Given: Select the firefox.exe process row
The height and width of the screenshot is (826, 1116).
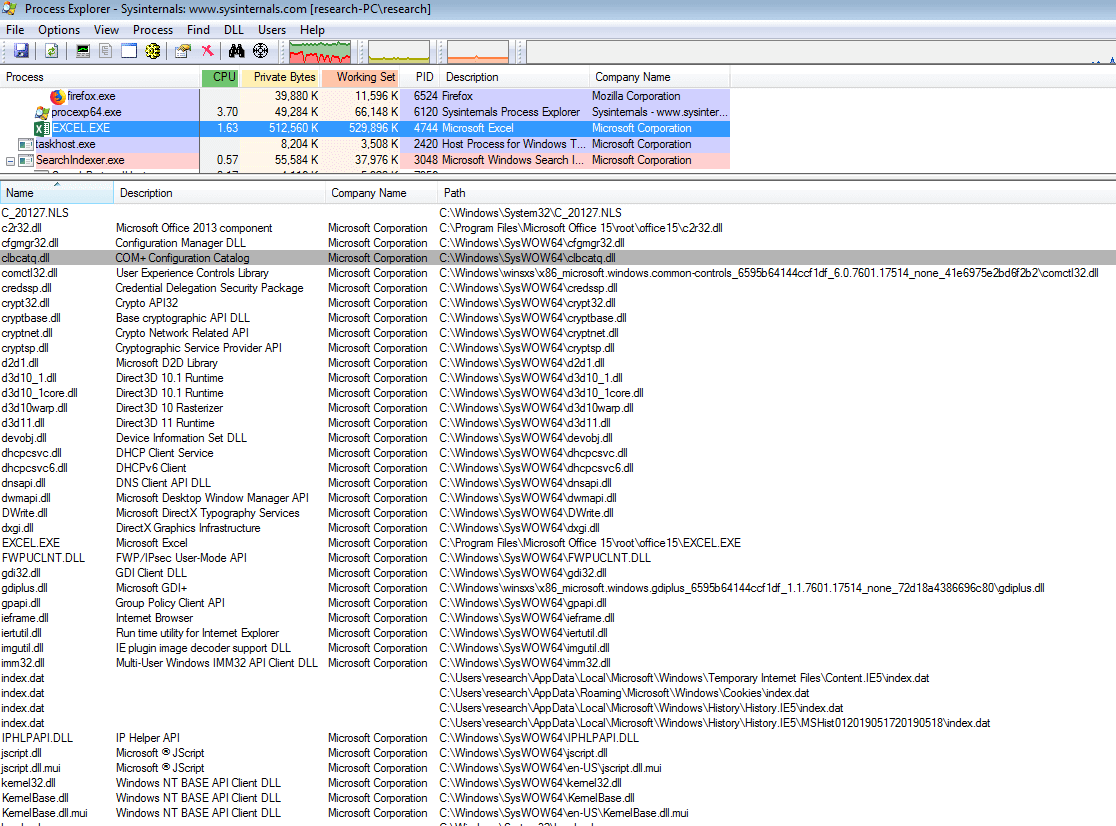Looking at the screenshot, I should 365,96.
